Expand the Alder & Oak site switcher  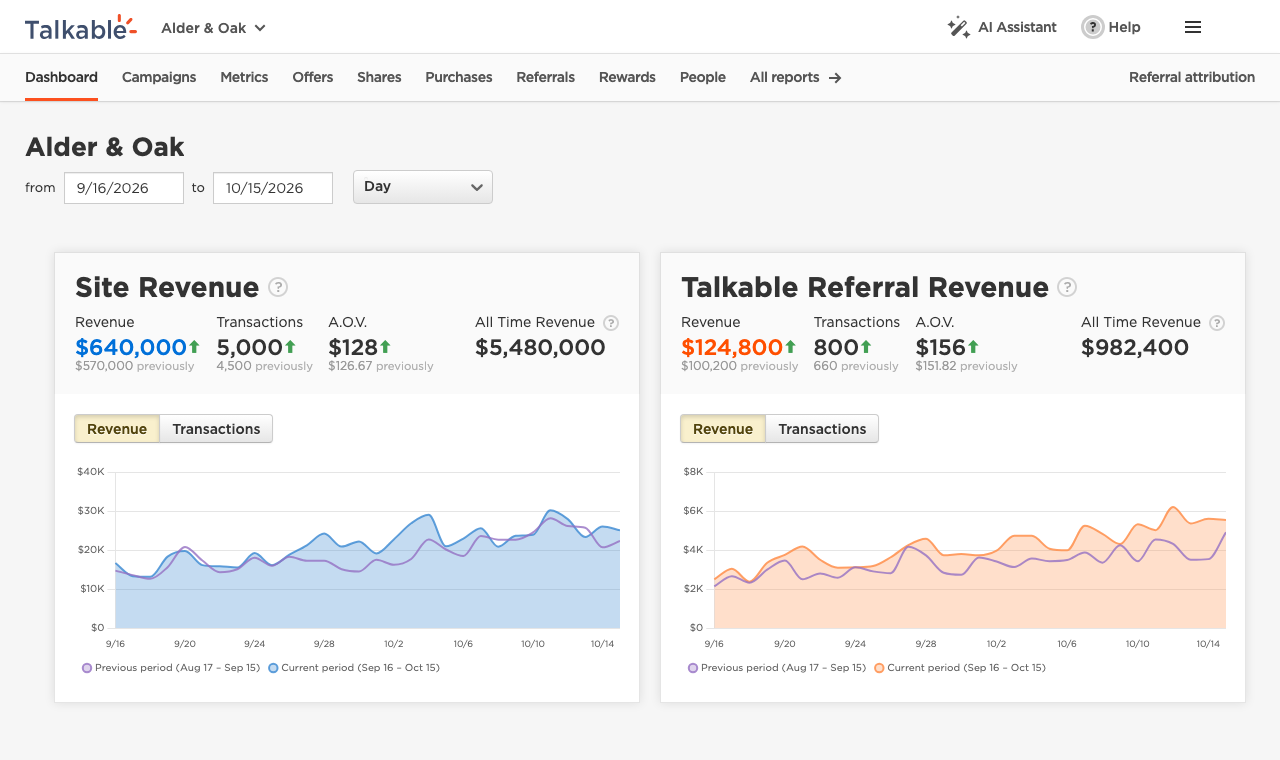214,28
